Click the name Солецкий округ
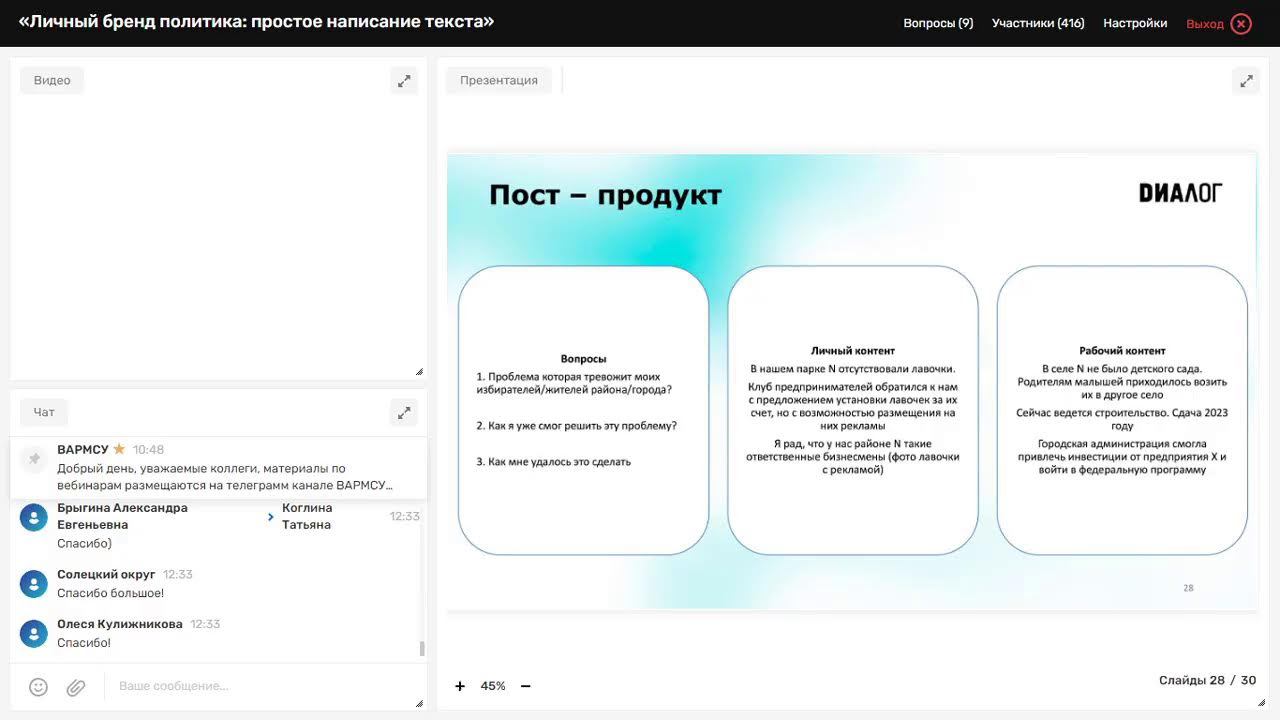The width and height of the screenshot is (1280, 720). tap(106, 574)
